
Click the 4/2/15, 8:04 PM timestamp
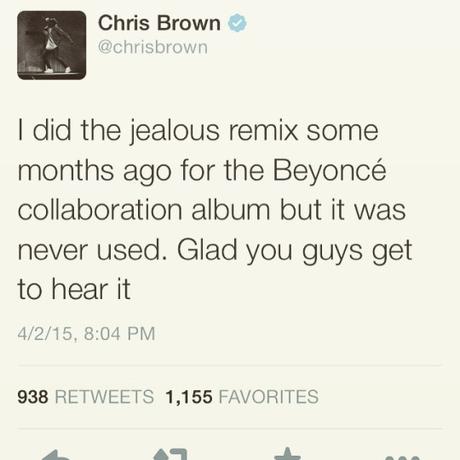tap(86, 334)
